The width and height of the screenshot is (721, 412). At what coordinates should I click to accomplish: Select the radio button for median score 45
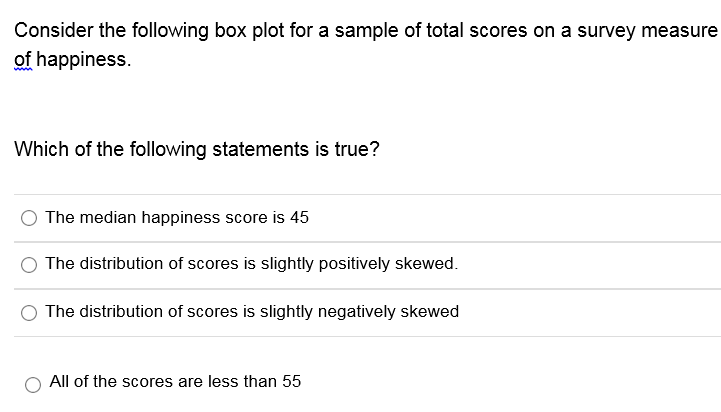[x=29, y=218]
